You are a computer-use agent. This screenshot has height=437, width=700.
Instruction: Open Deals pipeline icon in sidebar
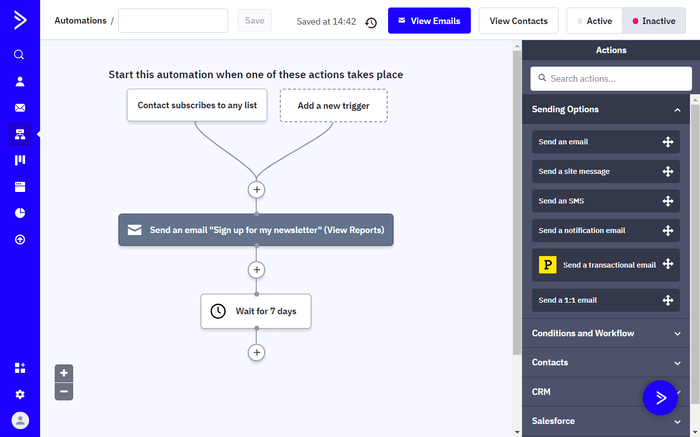coord(20,160)
